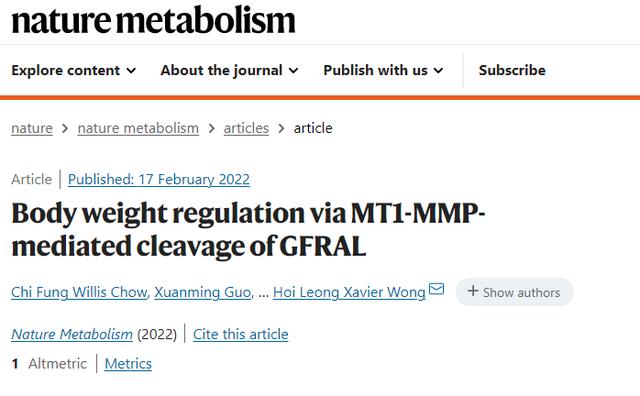Viewport: 640px width, 396px height.
Task: Open author Xuanming Guo link
Action: pyautogui.click(x=202, y=292)
